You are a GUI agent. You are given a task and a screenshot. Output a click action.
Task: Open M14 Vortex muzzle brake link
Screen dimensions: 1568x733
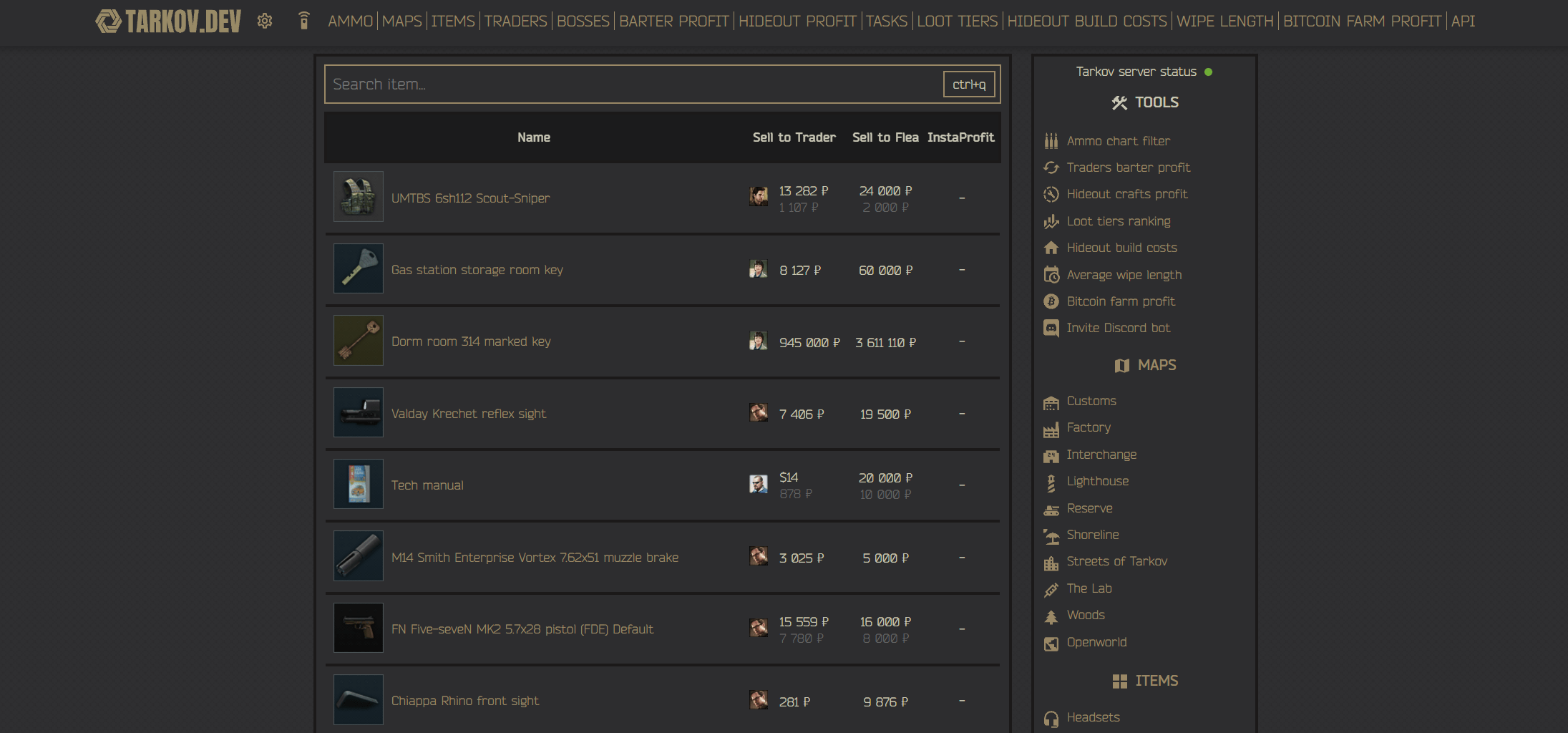pos(535,558)
